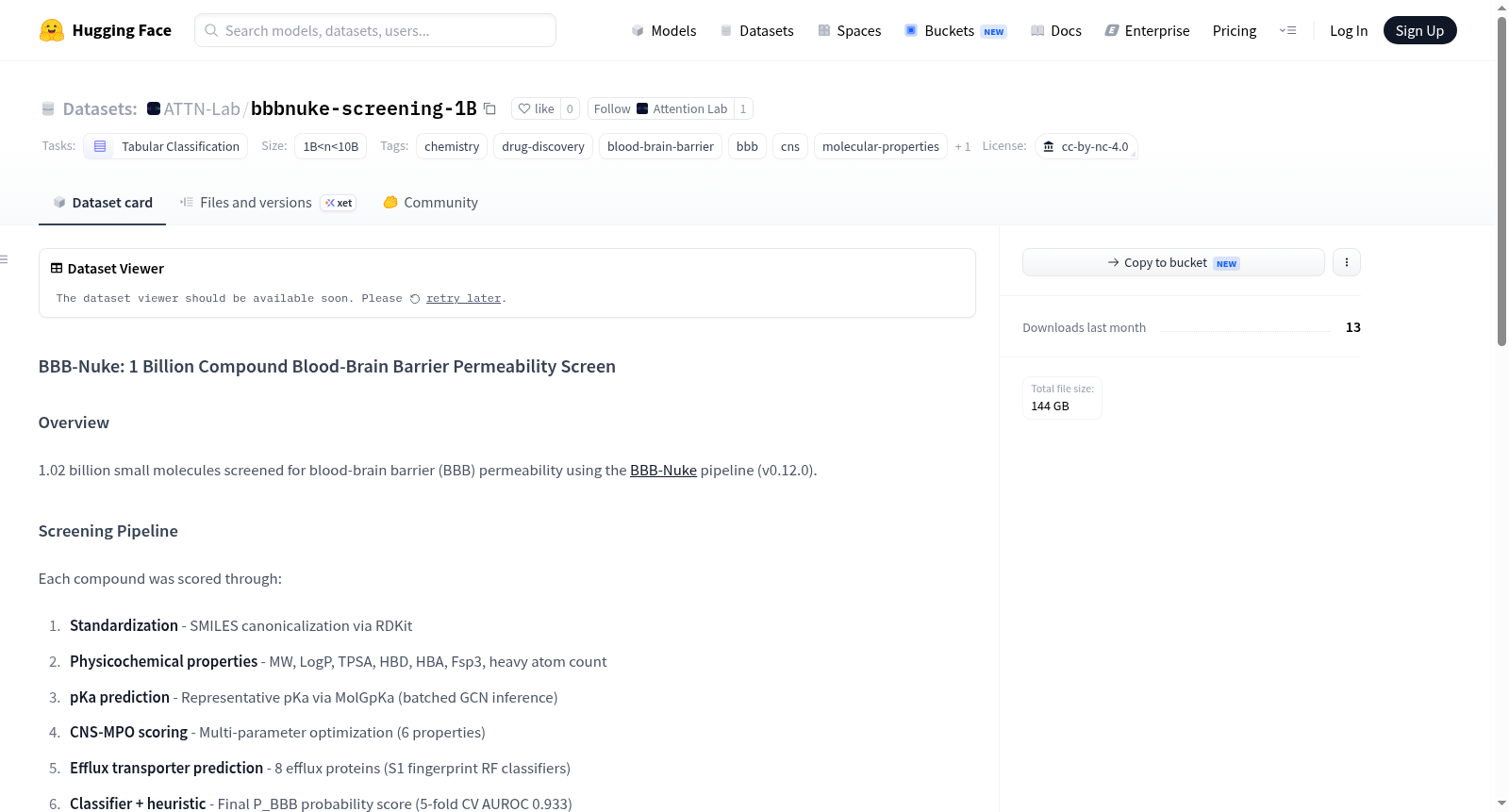Select the bbb tag
1509x812 pixels.
[x=747, y=146]
